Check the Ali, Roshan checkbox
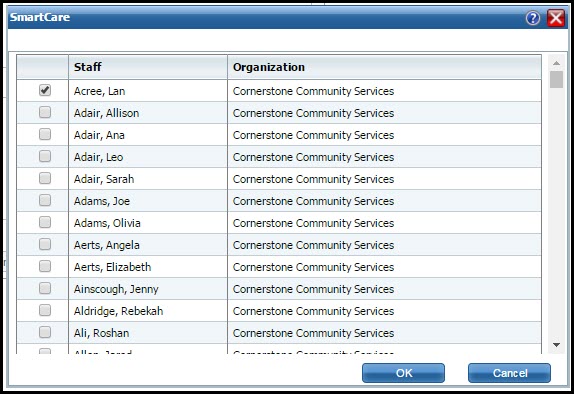The image size is (574, 394). click(45, 332)
